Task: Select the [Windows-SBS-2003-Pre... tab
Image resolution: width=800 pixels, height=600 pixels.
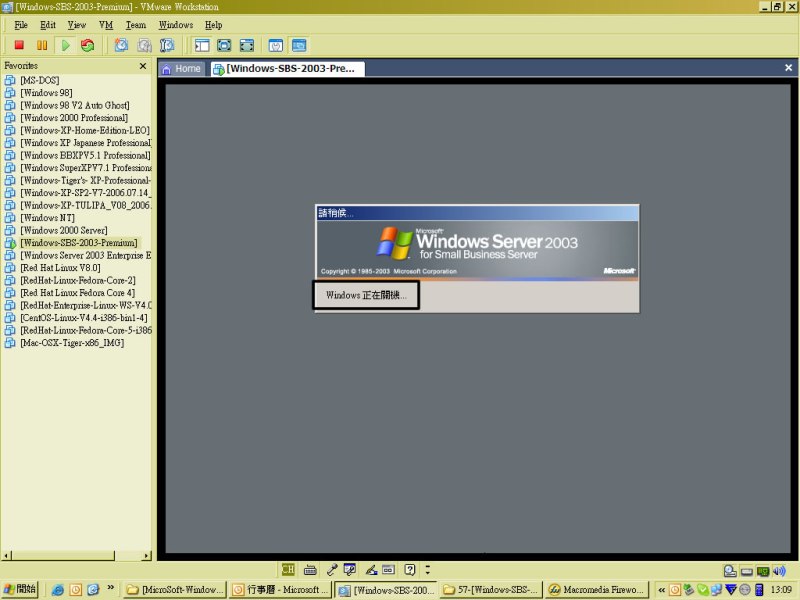Action: 287,69
